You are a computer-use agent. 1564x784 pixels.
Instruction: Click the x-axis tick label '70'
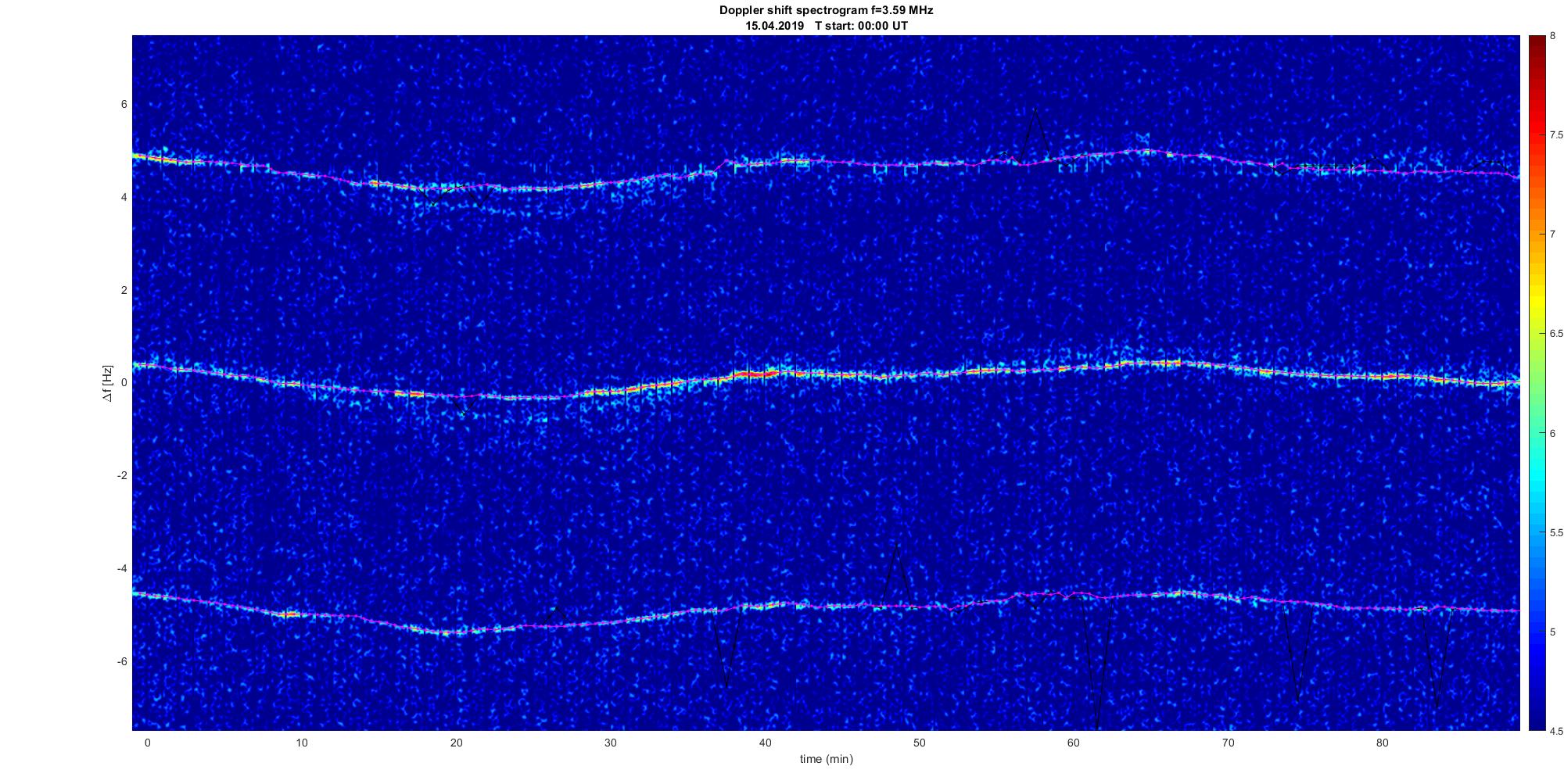pyautogui.click(x=1228, y=743)
